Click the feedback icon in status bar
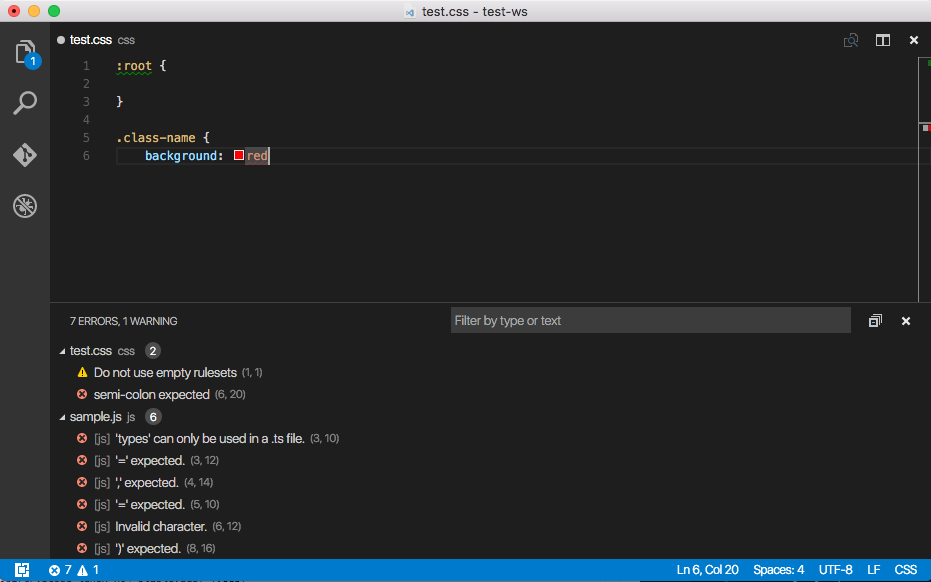This screenshot has width=931, height=582. [21, 570]
